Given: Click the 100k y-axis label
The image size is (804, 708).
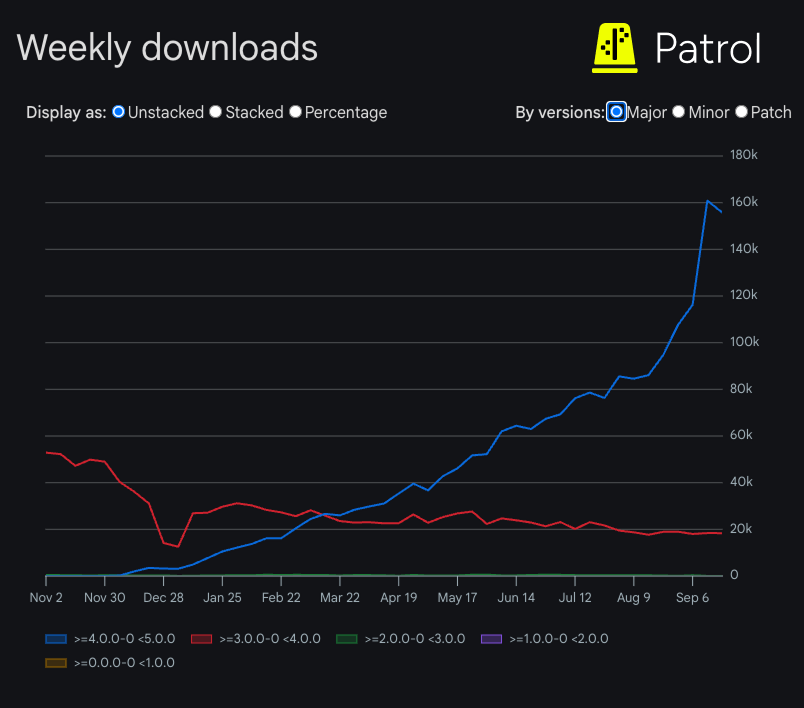Looking at the screenshot, I should click(x=744, y=342).
